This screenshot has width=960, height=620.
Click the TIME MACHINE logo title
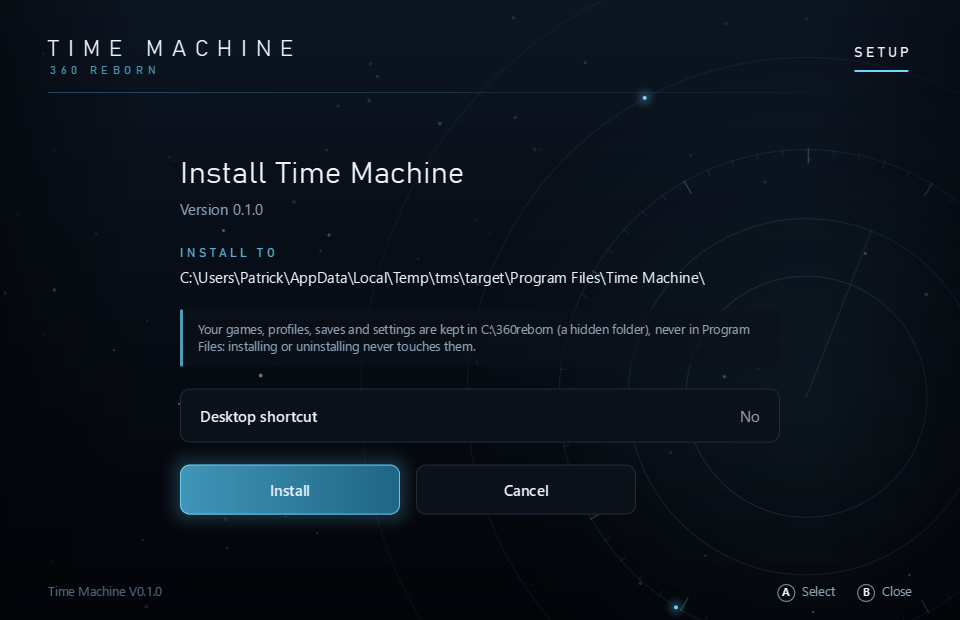pos(171,48)
